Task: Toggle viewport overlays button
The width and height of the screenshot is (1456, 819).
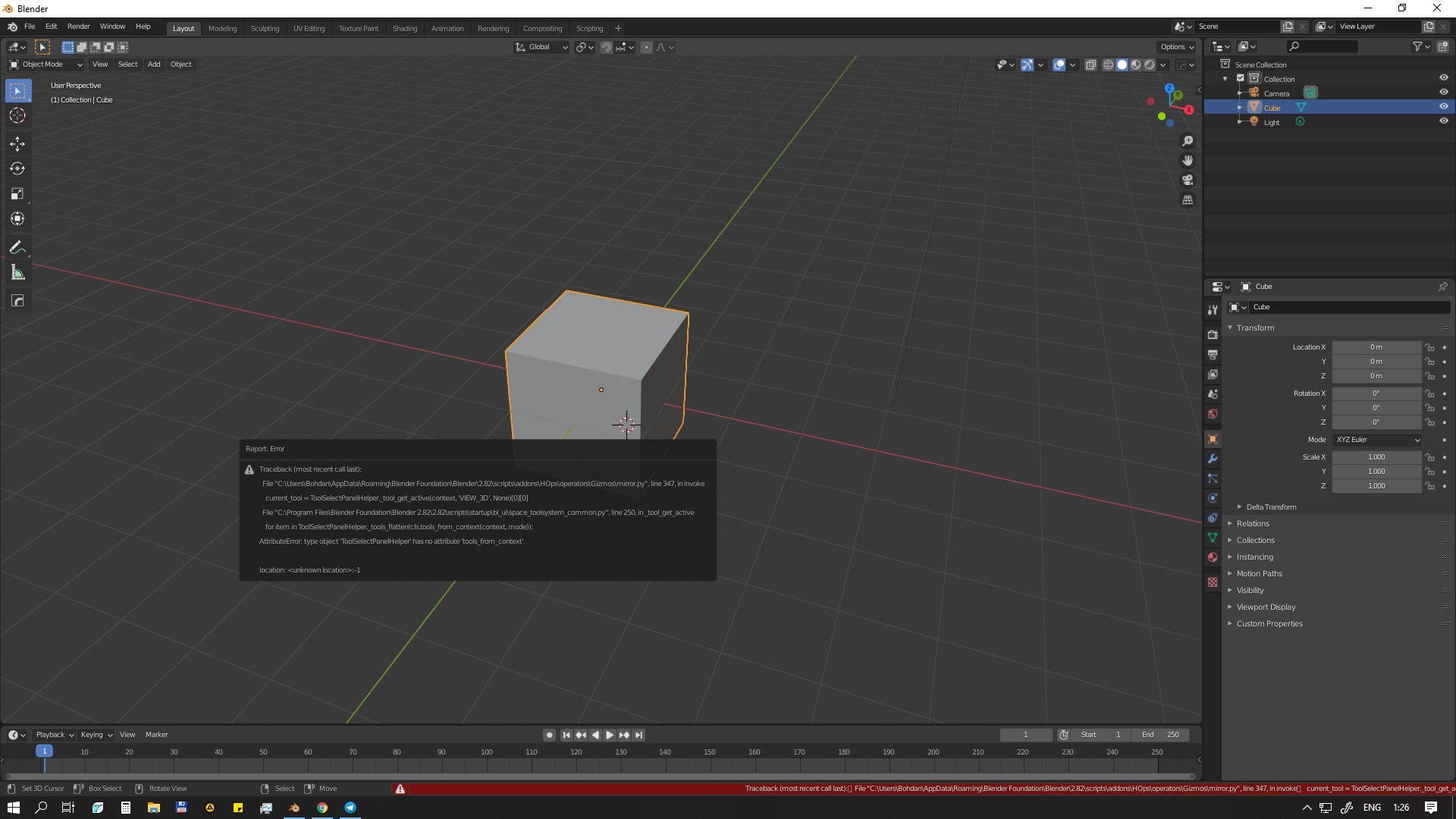Action: pos(1059,65)
